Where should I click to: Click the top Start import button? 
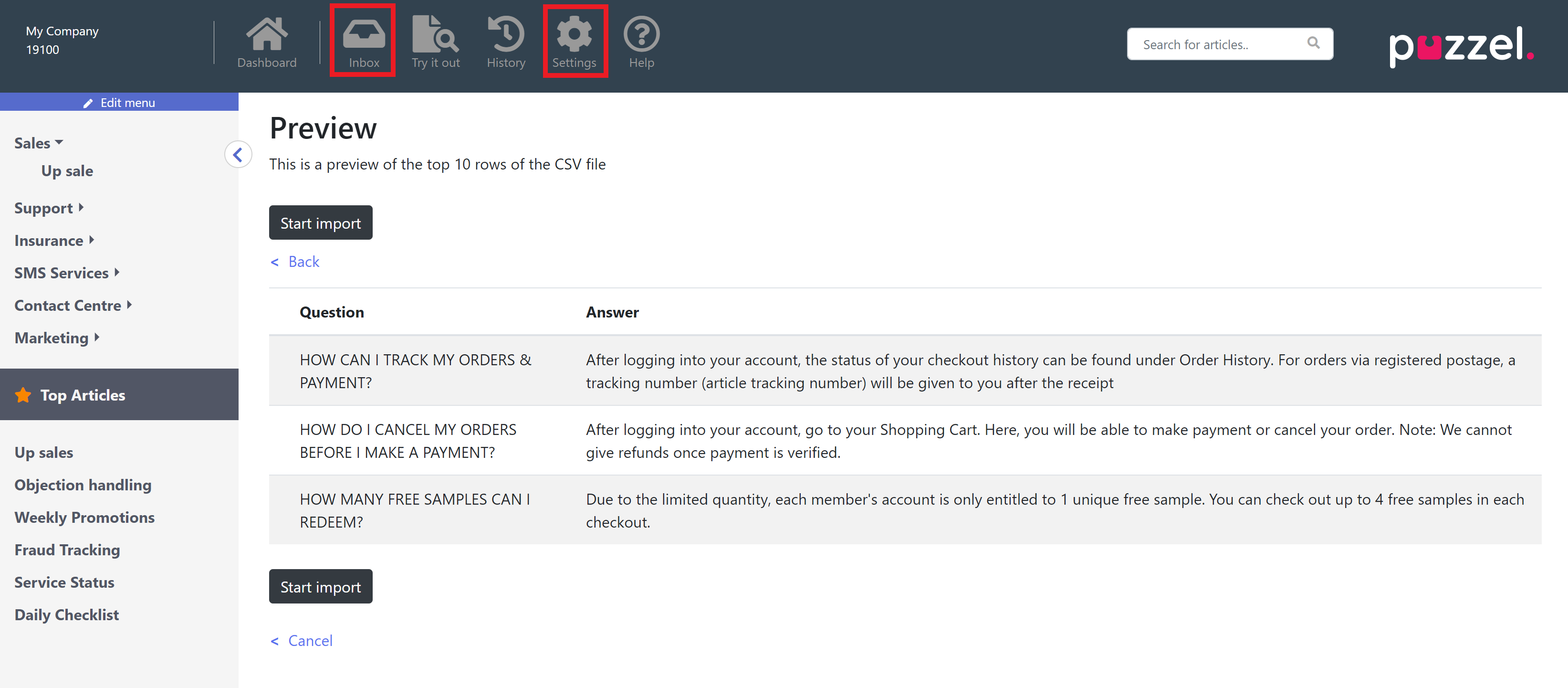(320, 223)
